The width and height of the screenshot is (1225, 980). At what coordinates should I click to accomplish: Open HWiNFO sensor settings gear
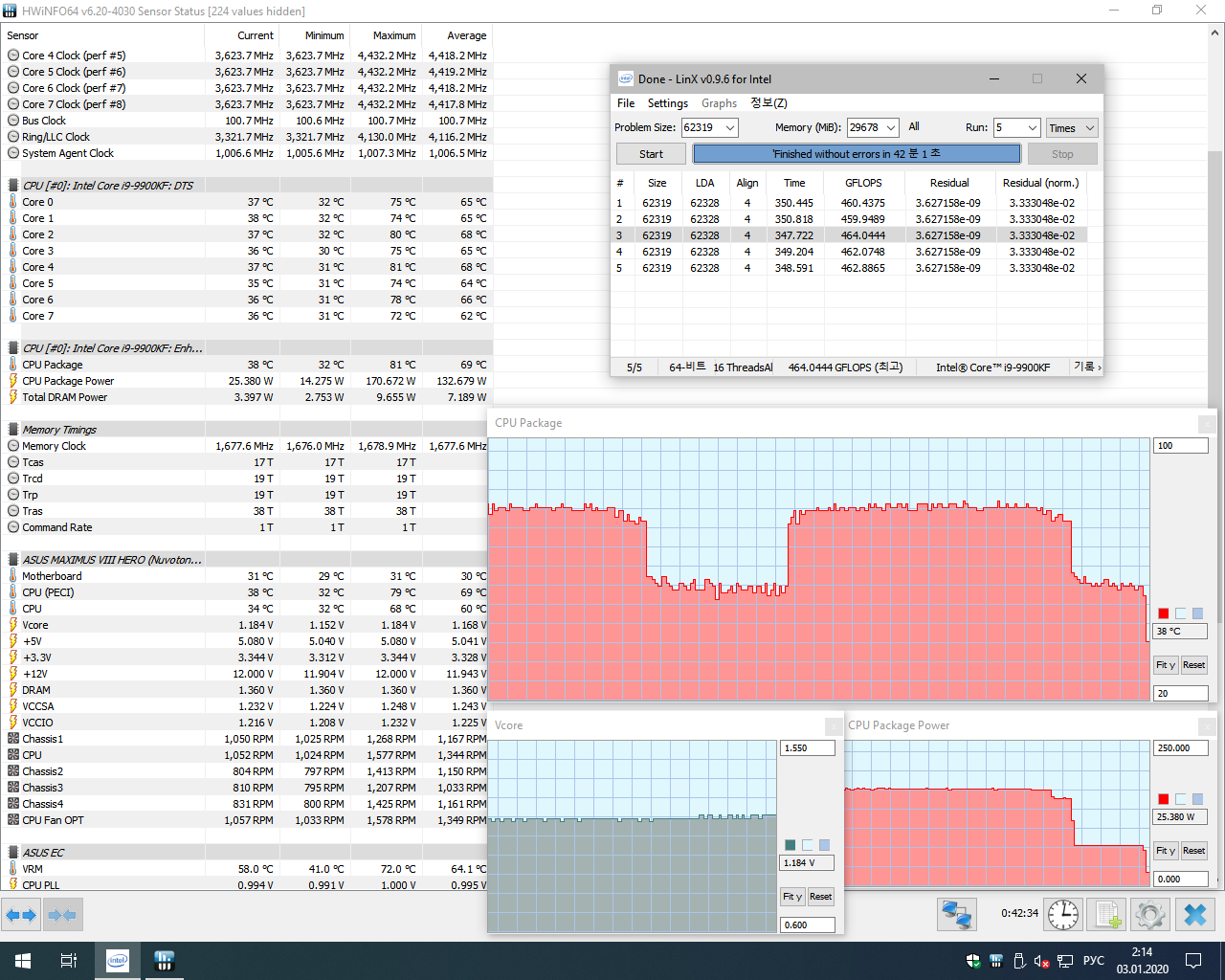(1150, 915)
